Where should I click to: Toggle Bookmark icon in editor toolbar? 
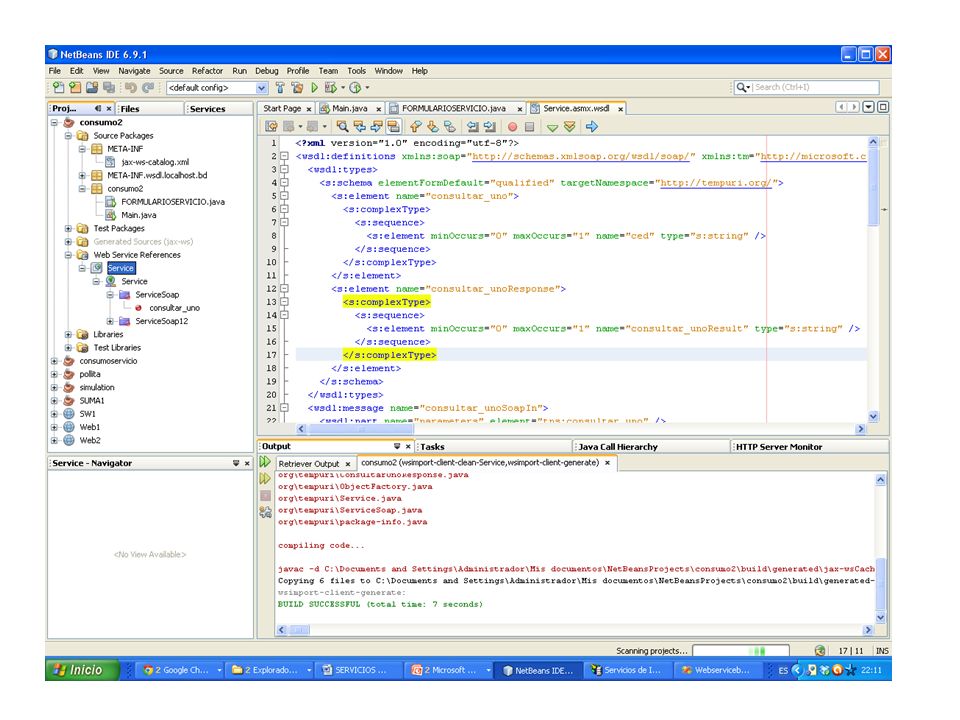pyautogui.click(x=450, y=127)
